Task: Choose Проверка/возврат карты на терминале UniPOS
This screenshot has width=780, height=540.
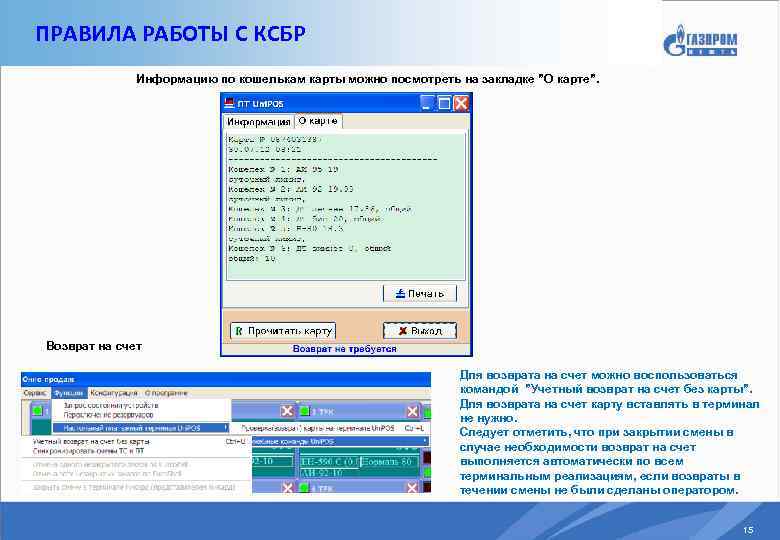Action: pos(332,428)
